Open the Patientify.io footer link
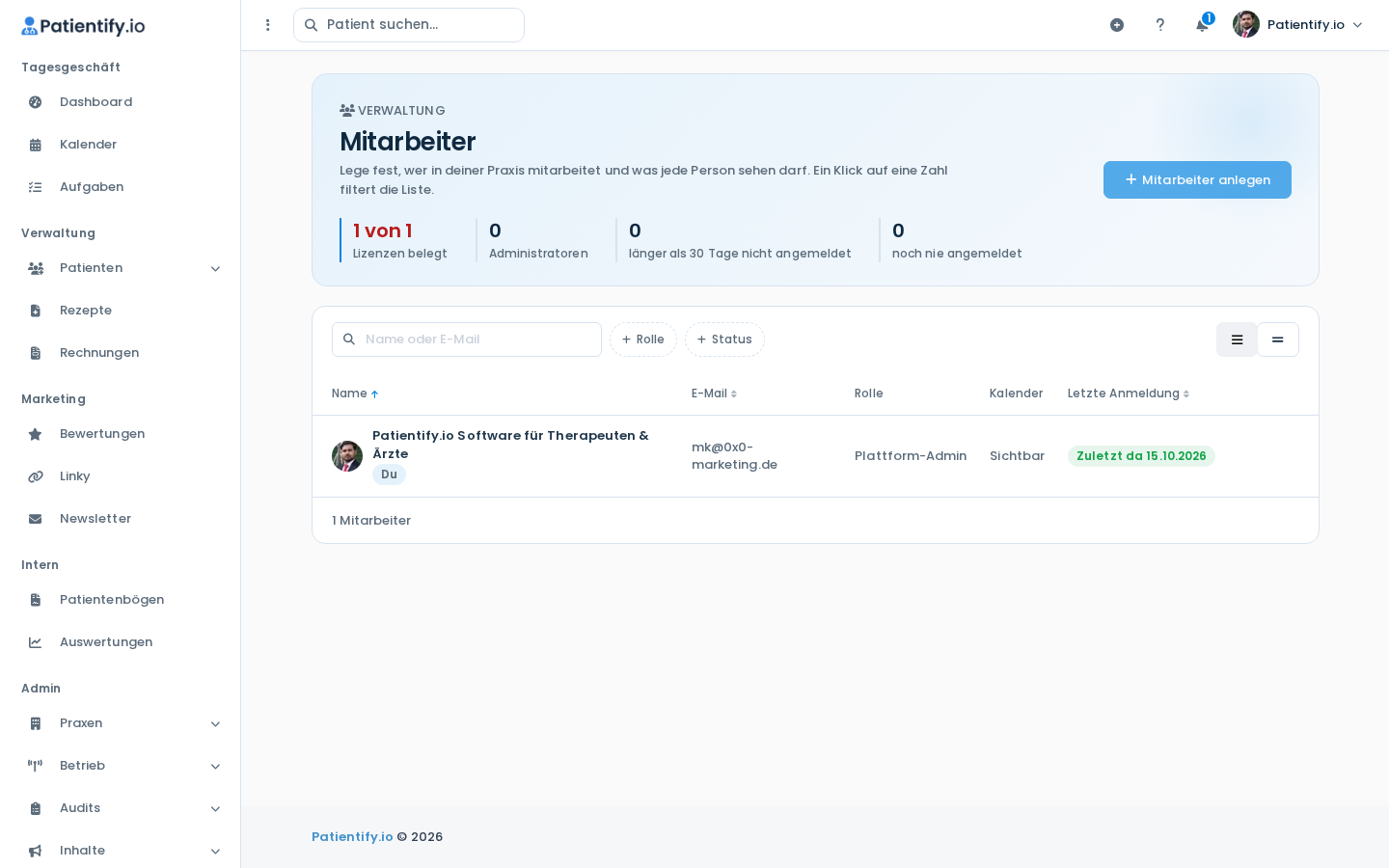Viewport: 1389px width, 868px height. pyautogui.click(x=352, y=837)
